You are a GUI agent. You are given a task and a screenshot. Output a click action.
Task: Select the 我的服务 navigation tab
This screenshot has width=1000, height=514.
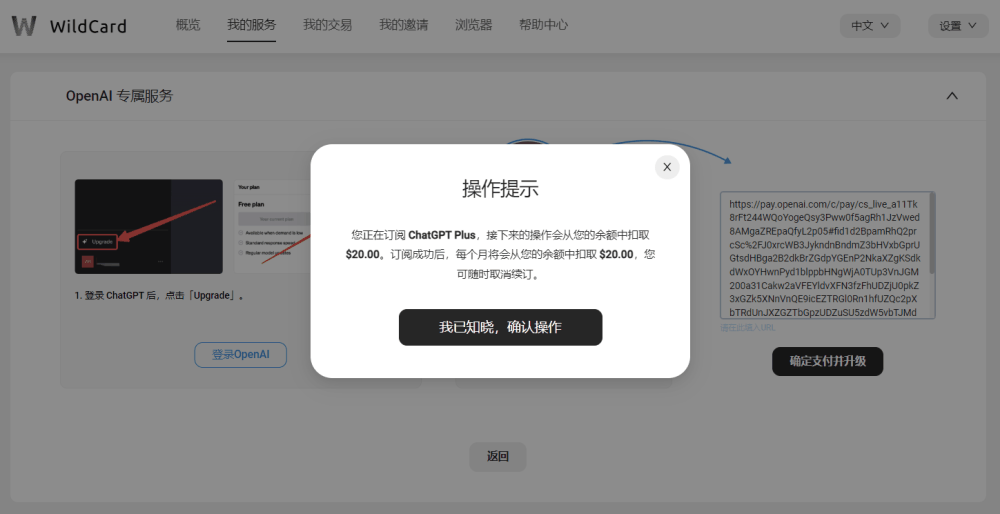tap(251, 25)
